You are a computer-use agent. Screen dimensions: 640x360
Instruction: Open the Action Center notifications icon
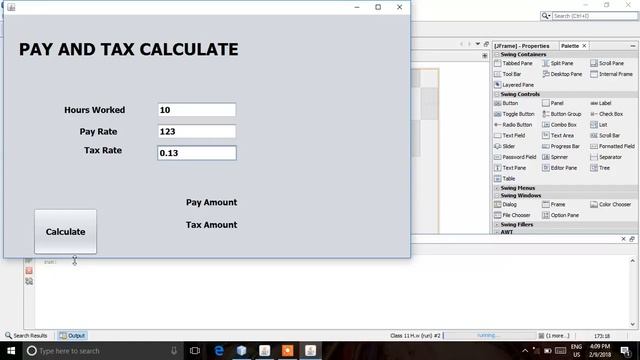coord(625,351)
